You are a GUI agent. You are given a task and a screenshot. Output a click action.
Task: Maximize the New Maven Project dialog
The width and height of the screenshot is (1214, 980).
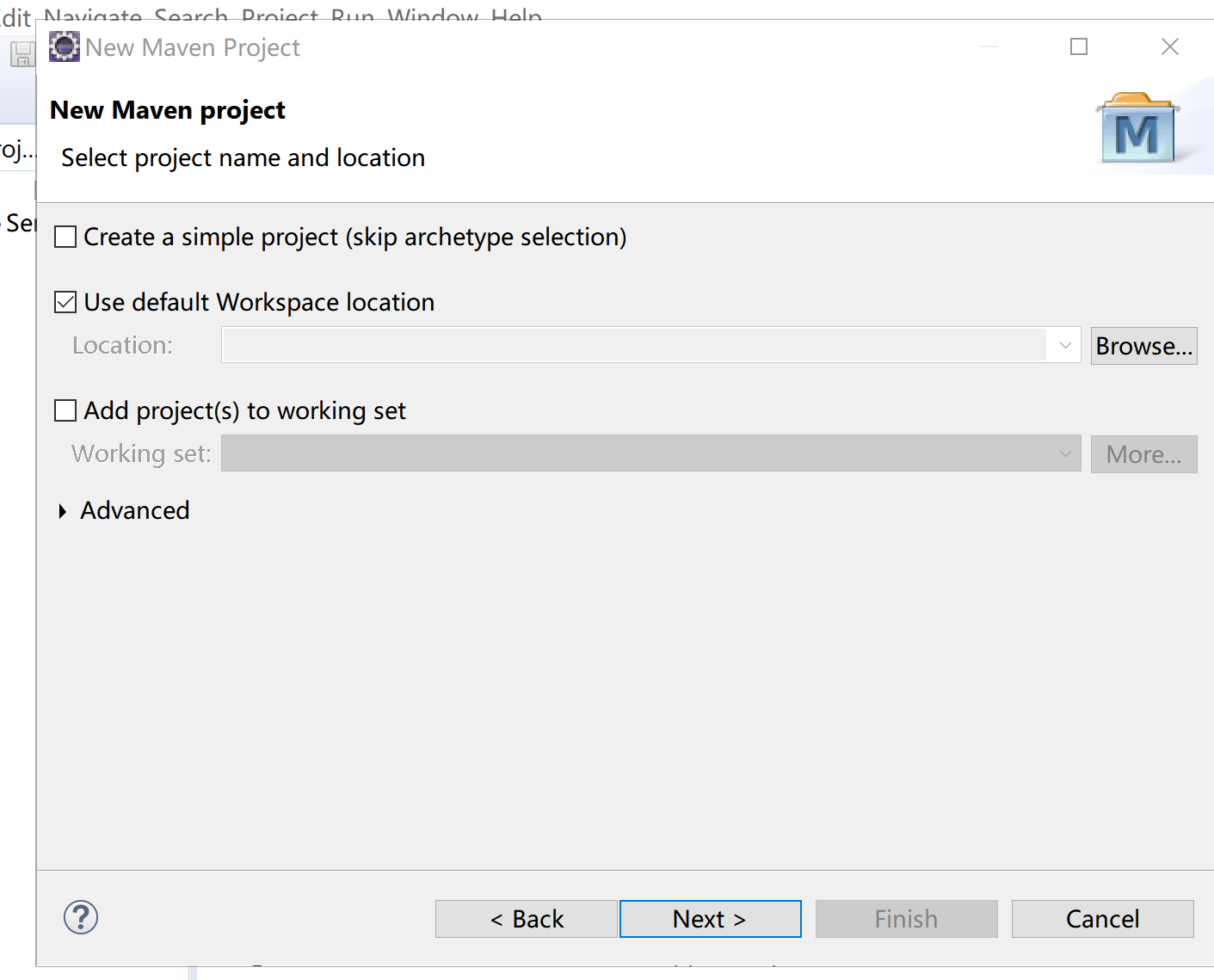click(1079, 46)
